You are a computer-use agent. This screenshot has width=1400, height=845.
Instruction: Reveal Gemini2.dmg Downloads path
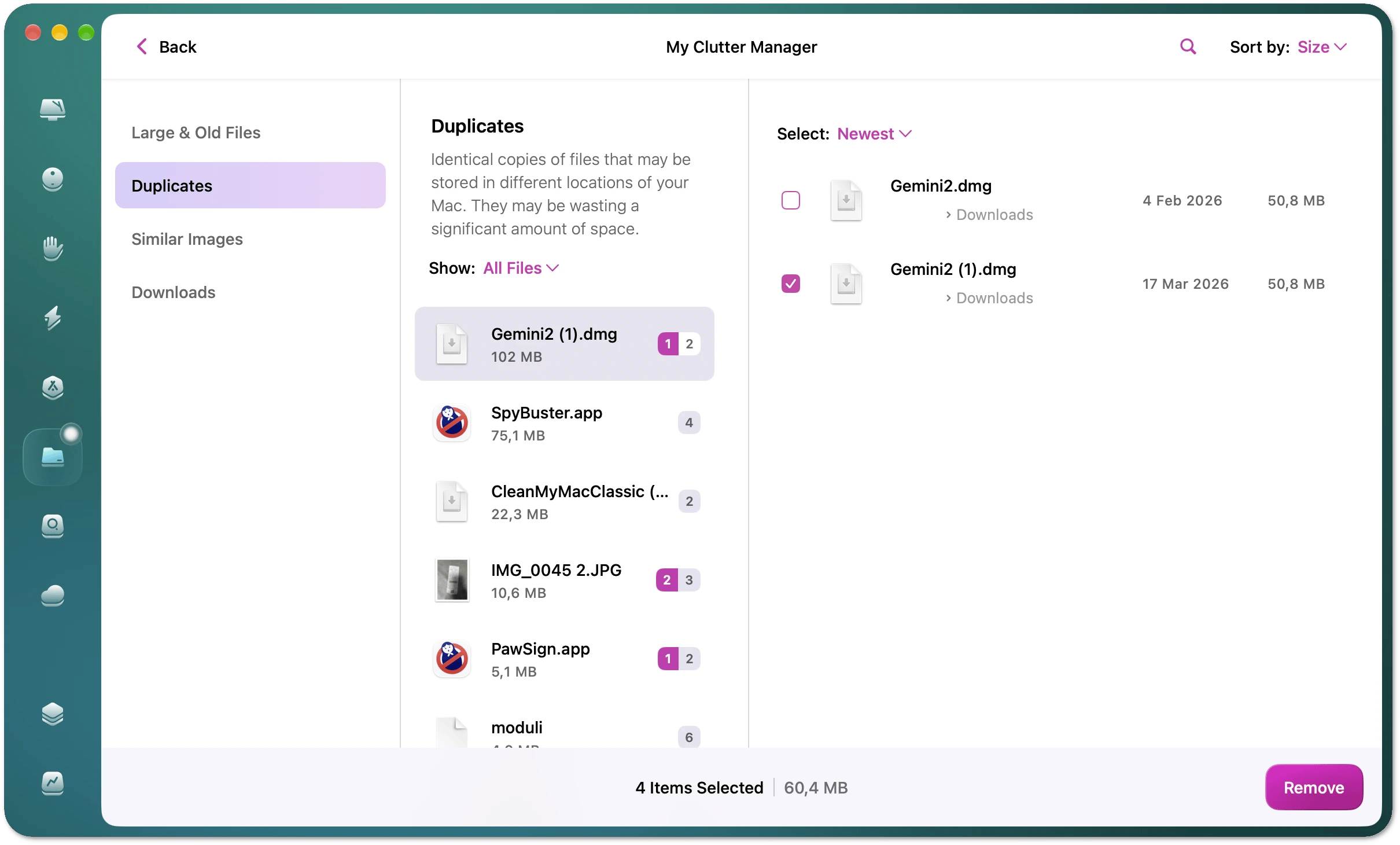[989, 215]
